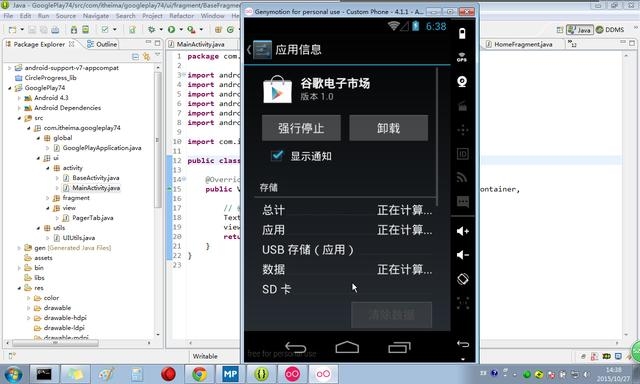
Task: Expand the gen folder node
Action: coord(19,248)
